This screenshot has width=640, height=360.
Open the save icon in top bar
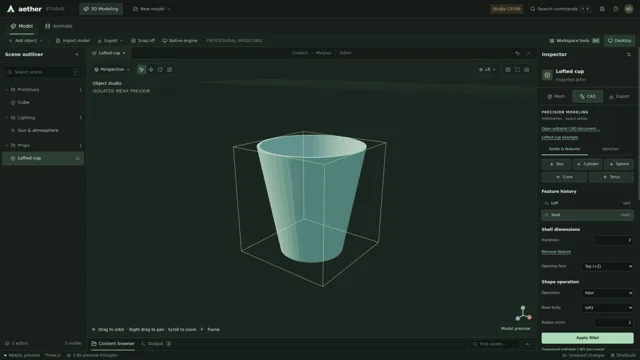pos(602,9)
